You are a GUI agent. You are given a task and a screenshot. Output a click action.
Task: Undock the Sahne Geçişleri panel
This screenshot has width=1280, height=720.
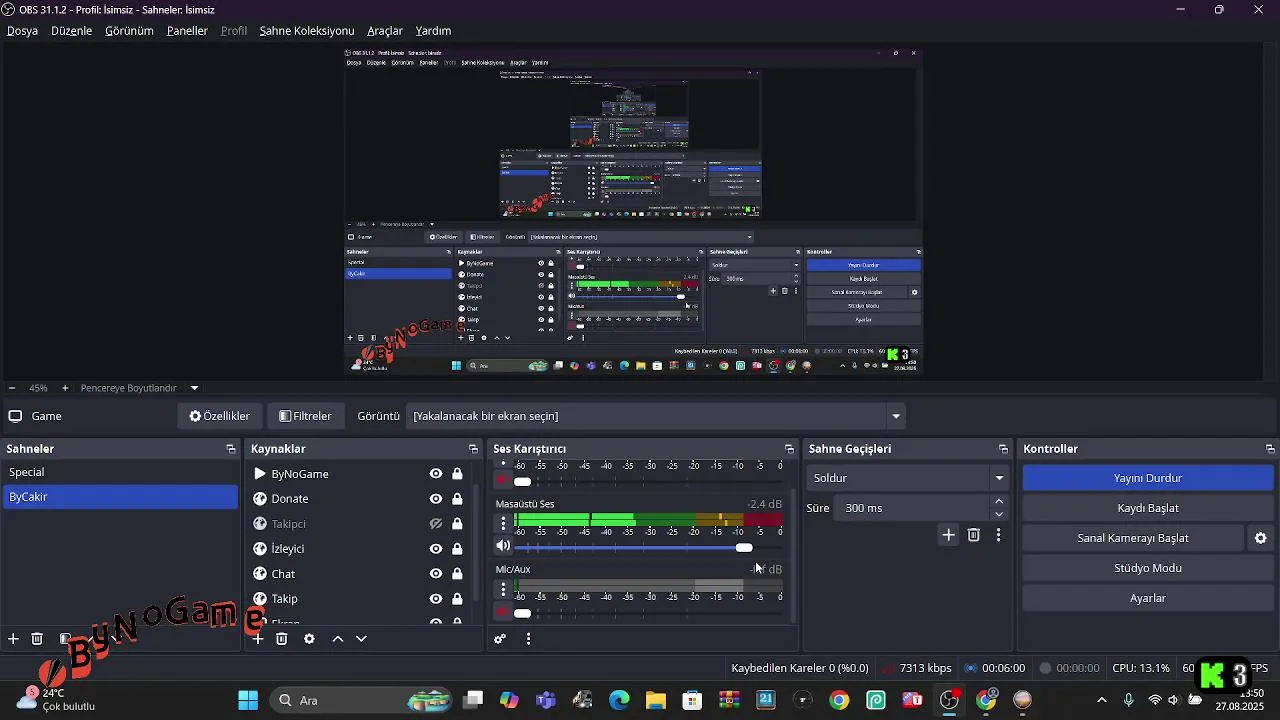pos(1003,449)
